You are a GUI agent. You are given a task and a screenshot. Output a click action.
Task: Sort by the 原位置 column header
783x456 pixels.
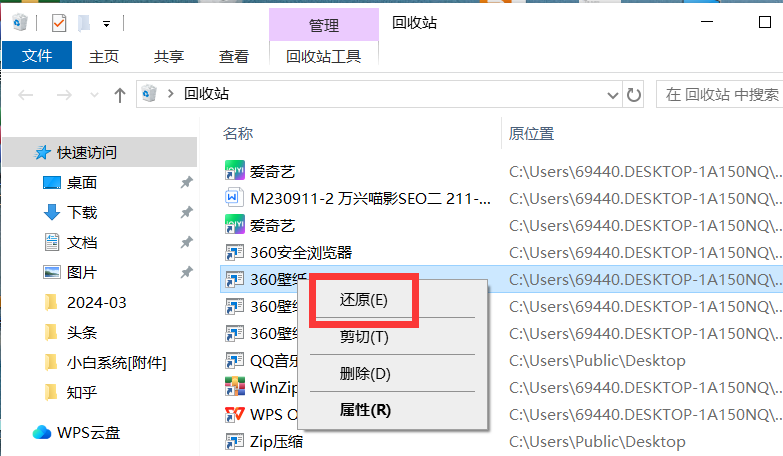coord(531,133)
